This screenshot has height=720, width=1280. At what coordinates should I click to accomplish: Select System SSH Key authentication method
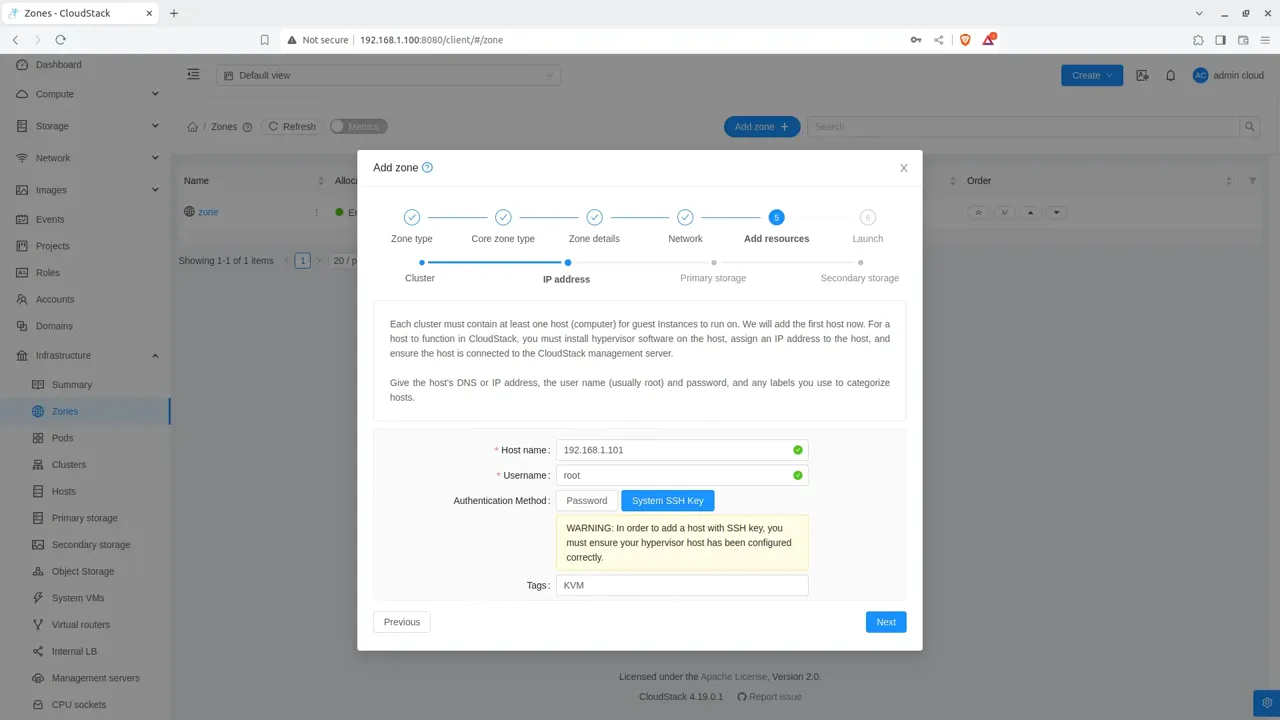coord(667,500)
